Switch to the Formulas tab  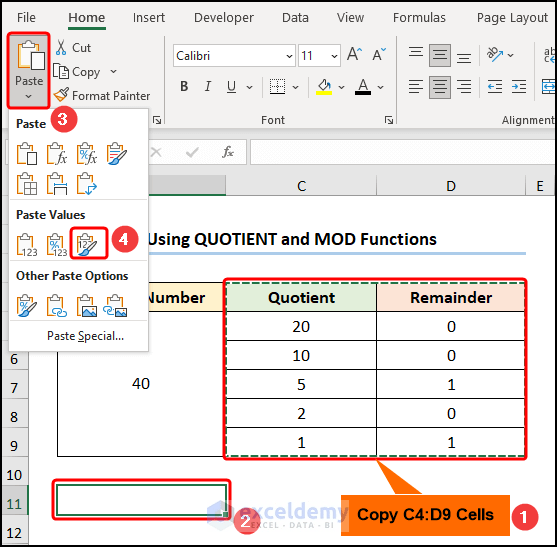(x=419, y=17)
